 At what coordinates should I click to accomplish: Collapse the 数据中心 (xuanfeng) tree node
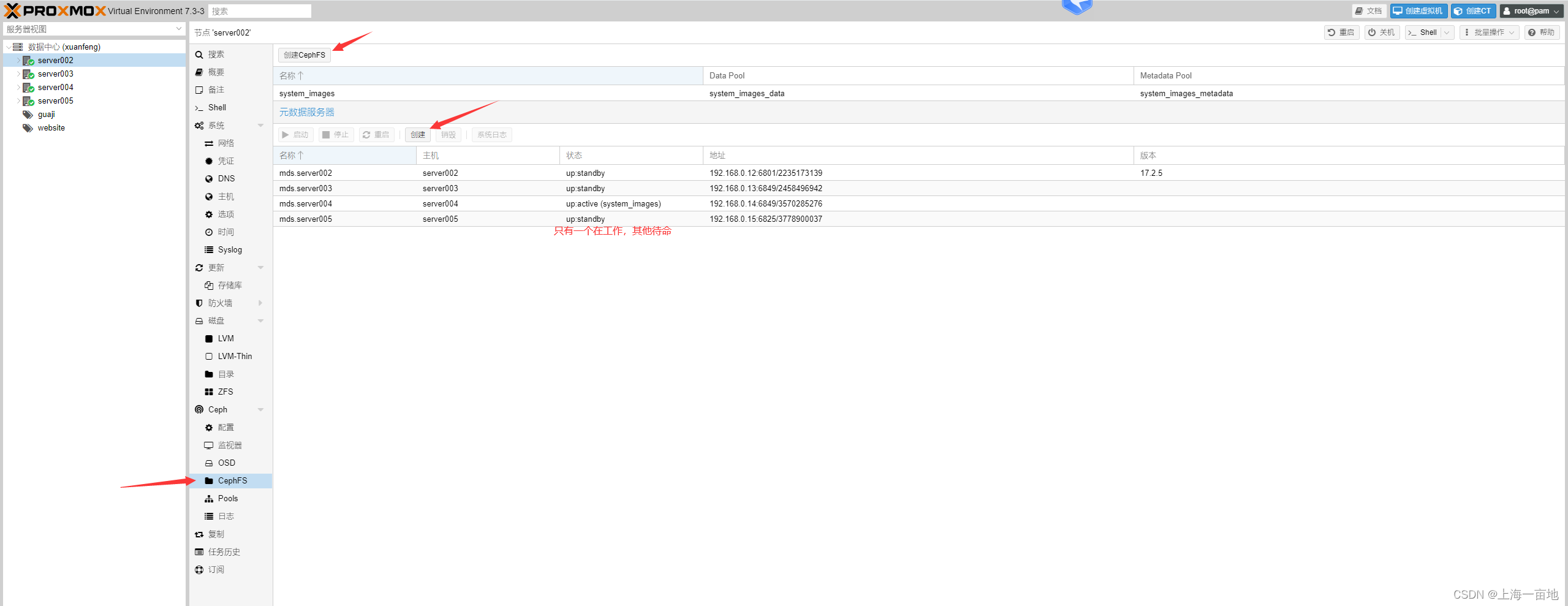click(x=8, y=47)
